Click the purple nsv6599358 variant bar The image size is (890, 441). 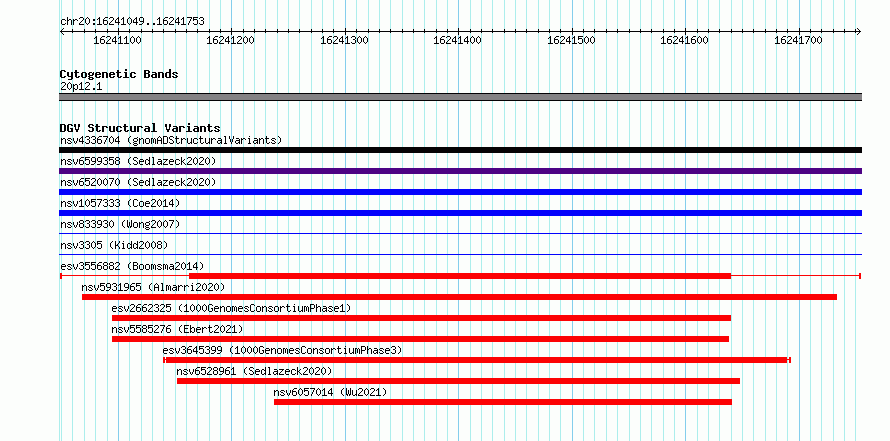coord(460,171)
